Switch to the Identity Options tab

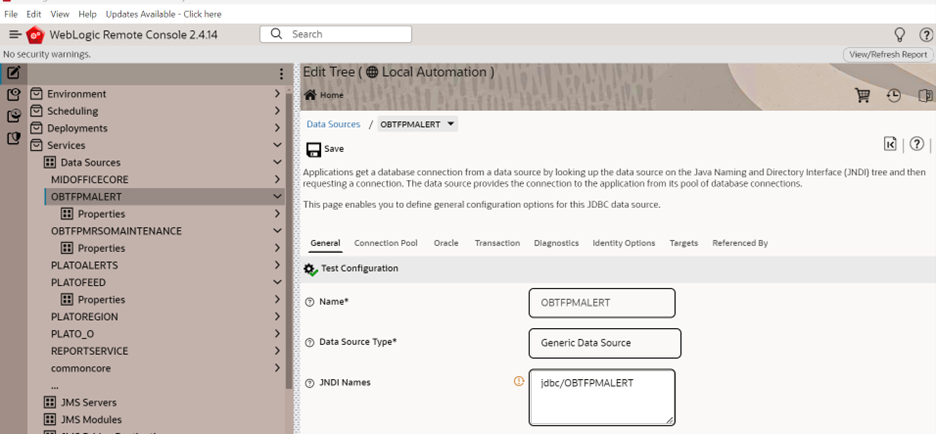[624, 243]
